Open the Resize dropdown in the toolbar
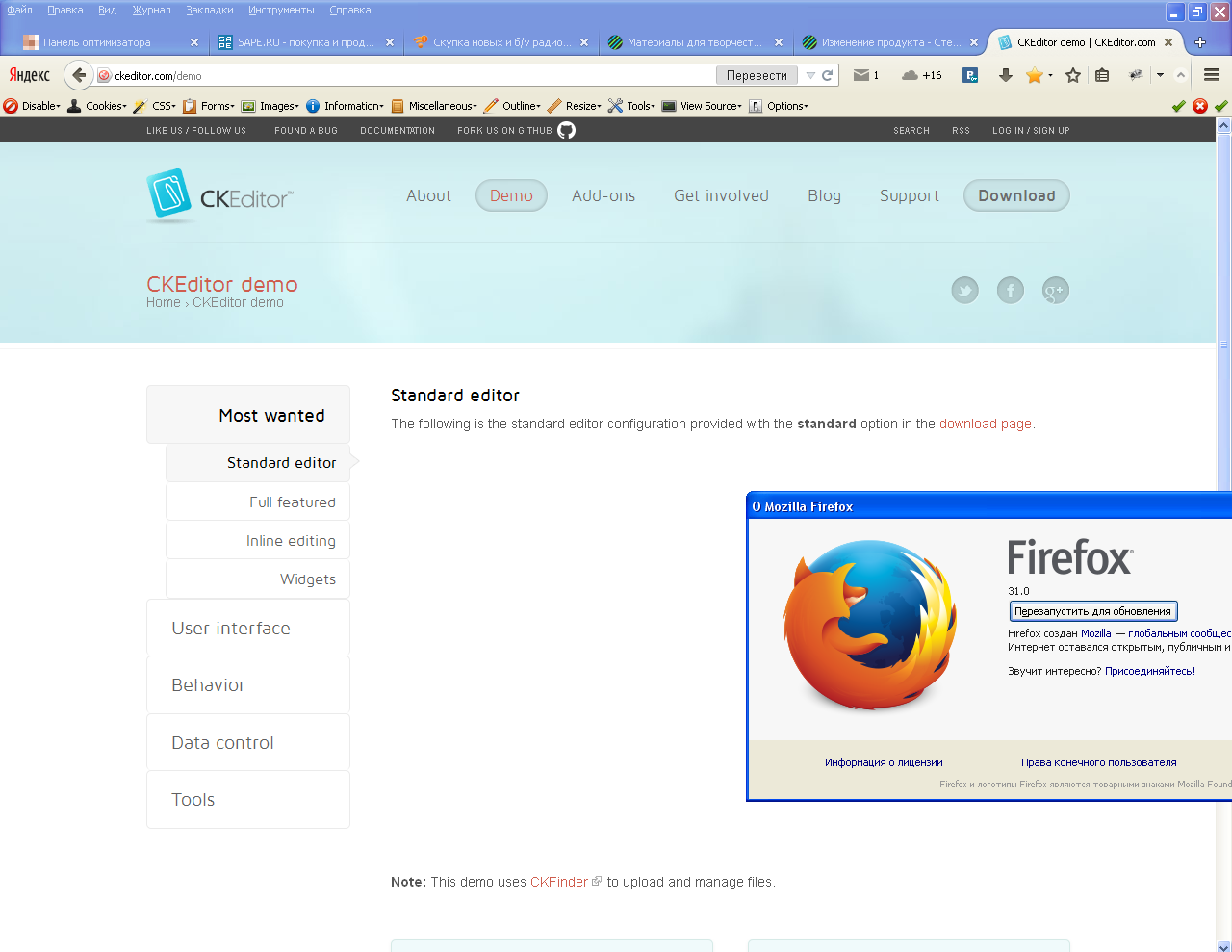Viewport: 1232px width, 952px height. 575,106
